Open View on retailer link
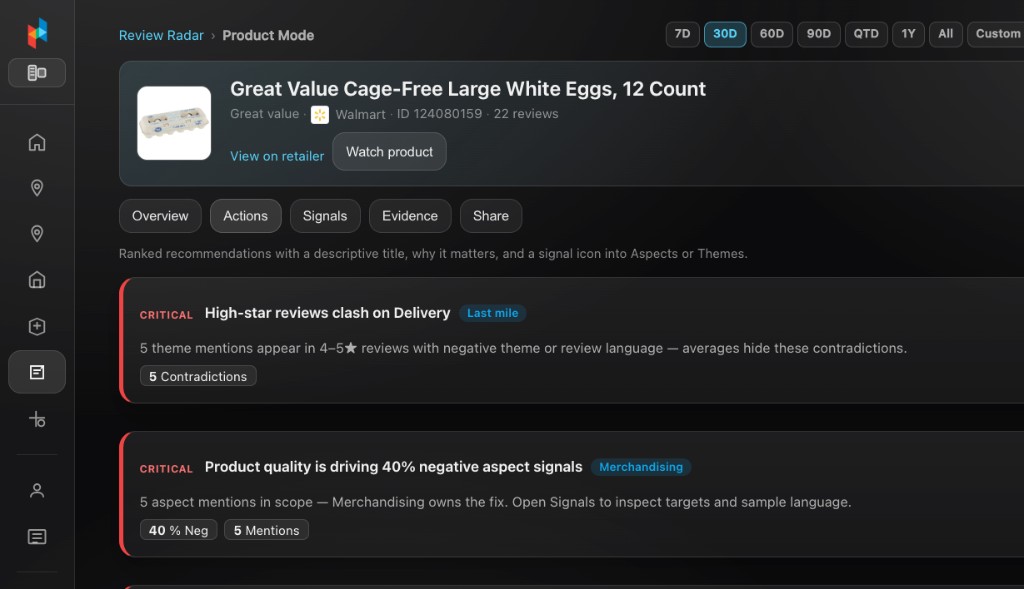The image size is (1024, 589). coord(277,156)
